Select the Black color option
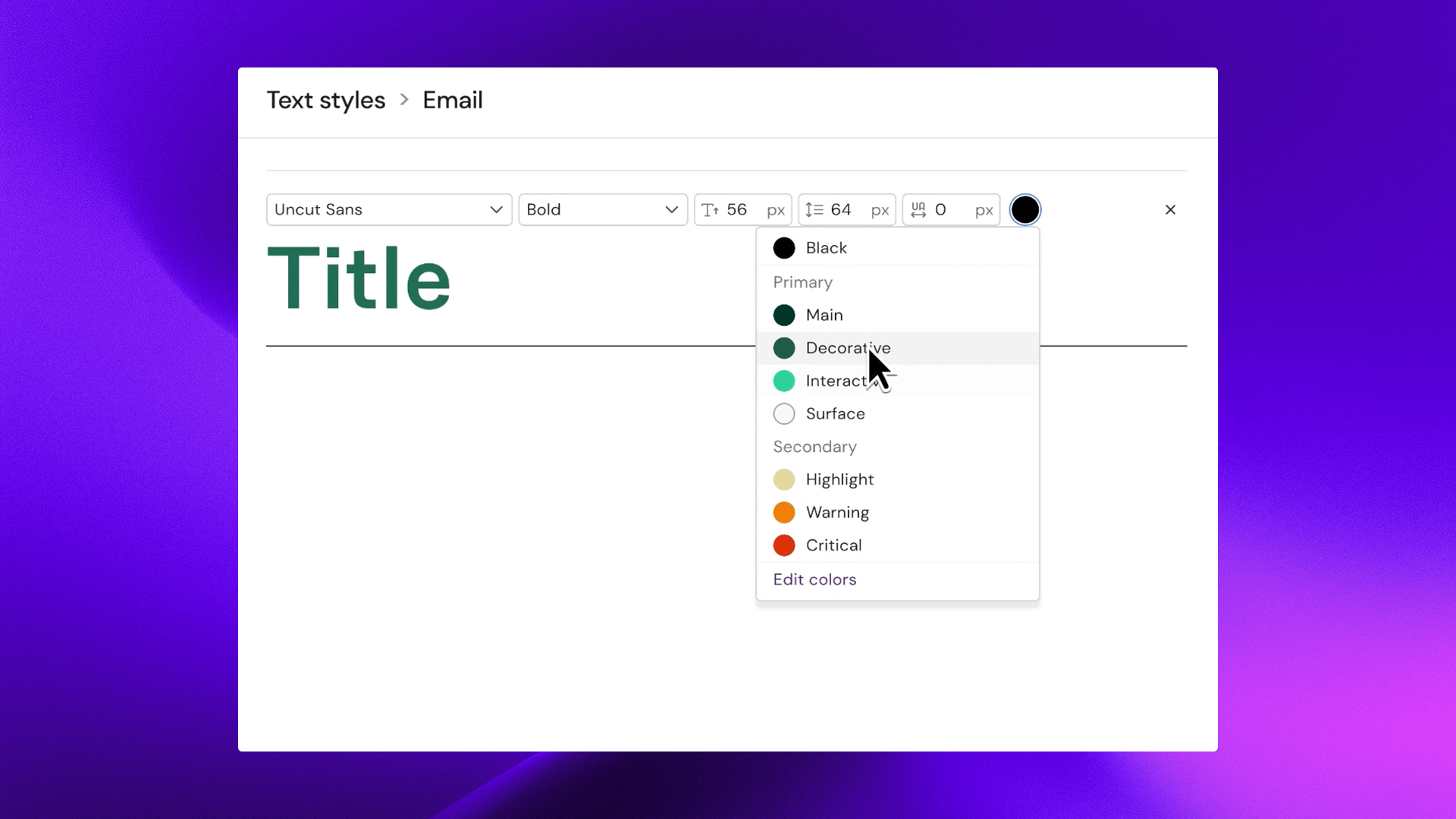The image size is (1456, 819). (825, 248)
